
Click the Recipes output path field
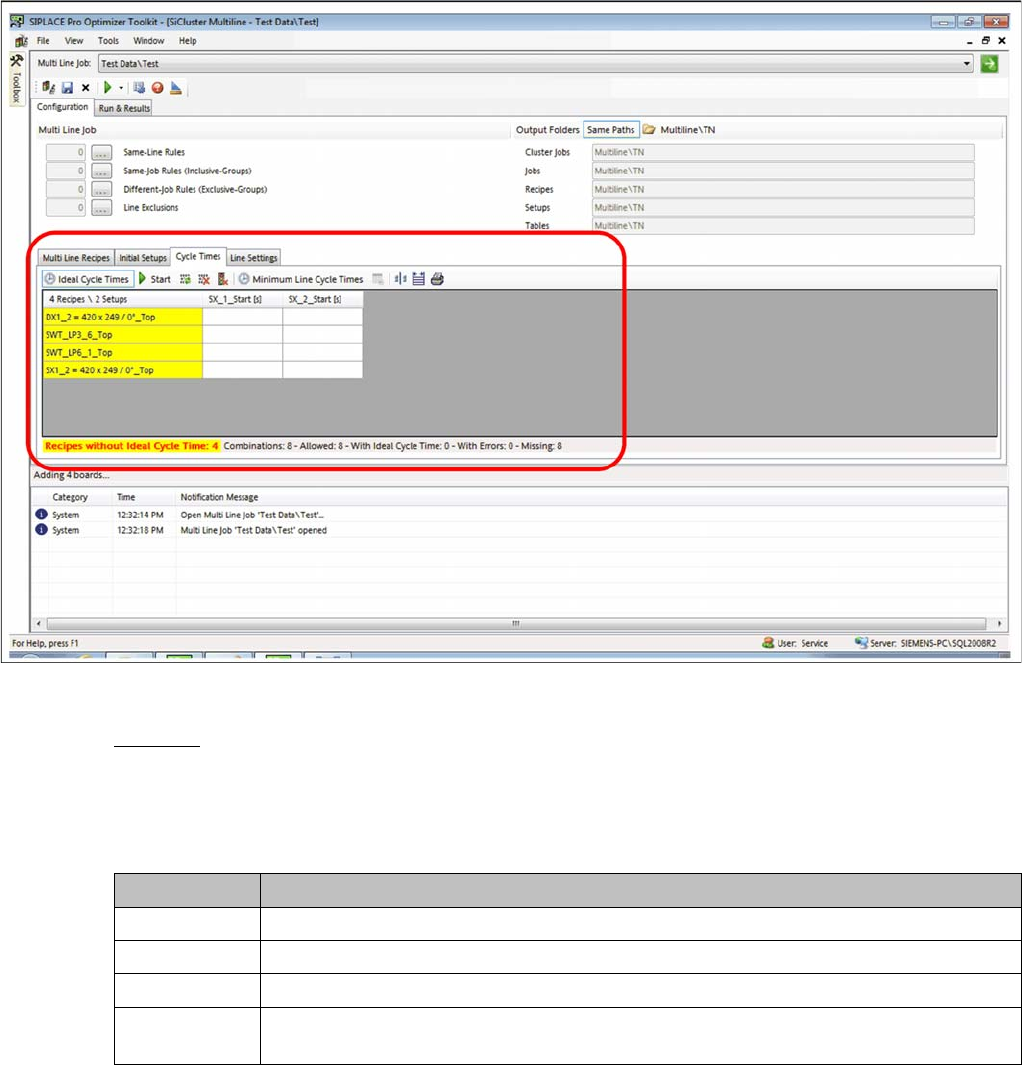point(782,189)
